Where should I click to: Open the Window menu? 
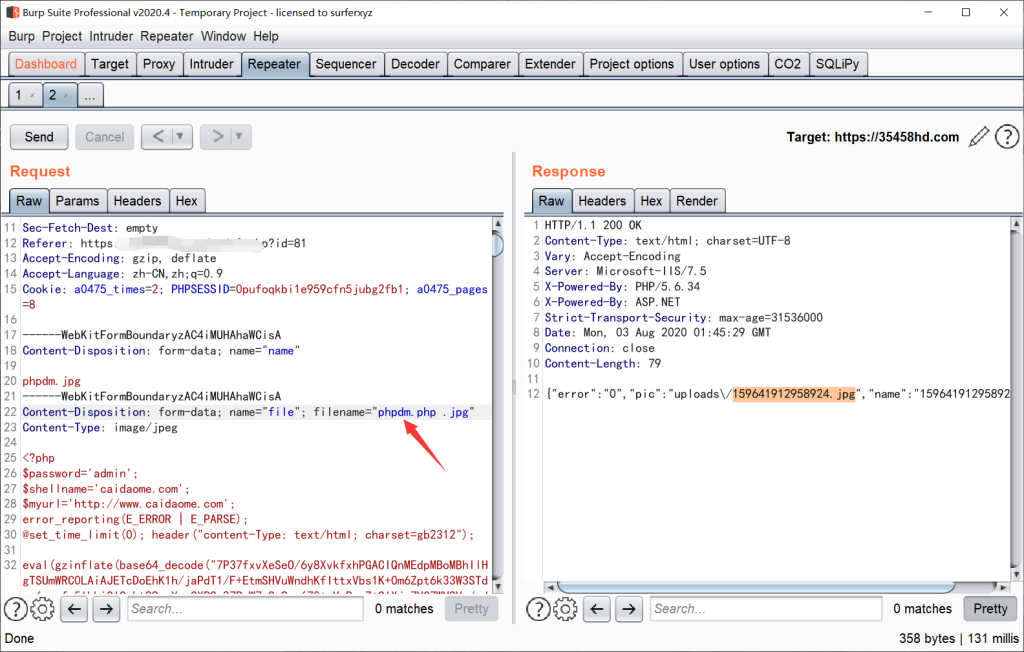point(223,37)
